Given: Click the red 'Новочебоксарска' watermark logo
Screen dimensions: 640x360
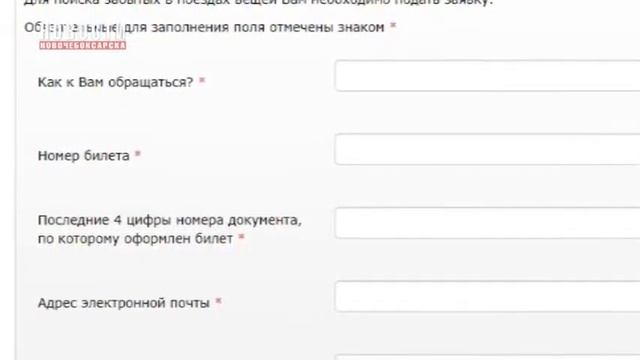Looking at the screenshot, I should 82,45.
